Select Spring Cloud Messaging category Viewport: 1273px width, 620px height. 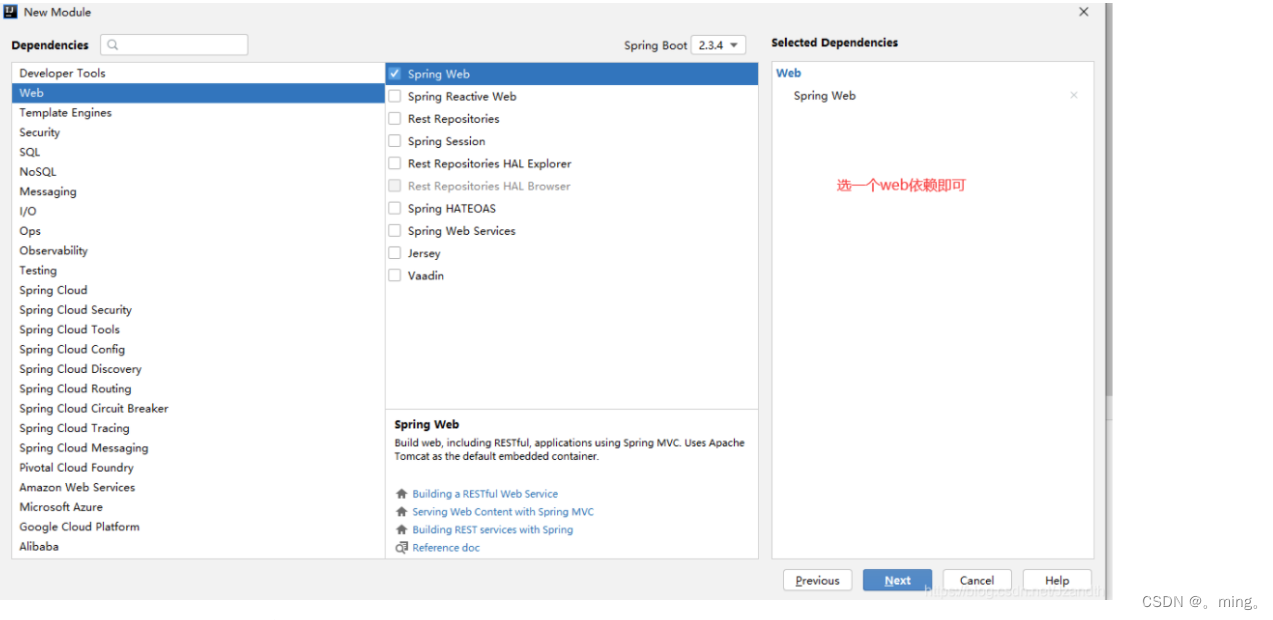coord(198,448)
